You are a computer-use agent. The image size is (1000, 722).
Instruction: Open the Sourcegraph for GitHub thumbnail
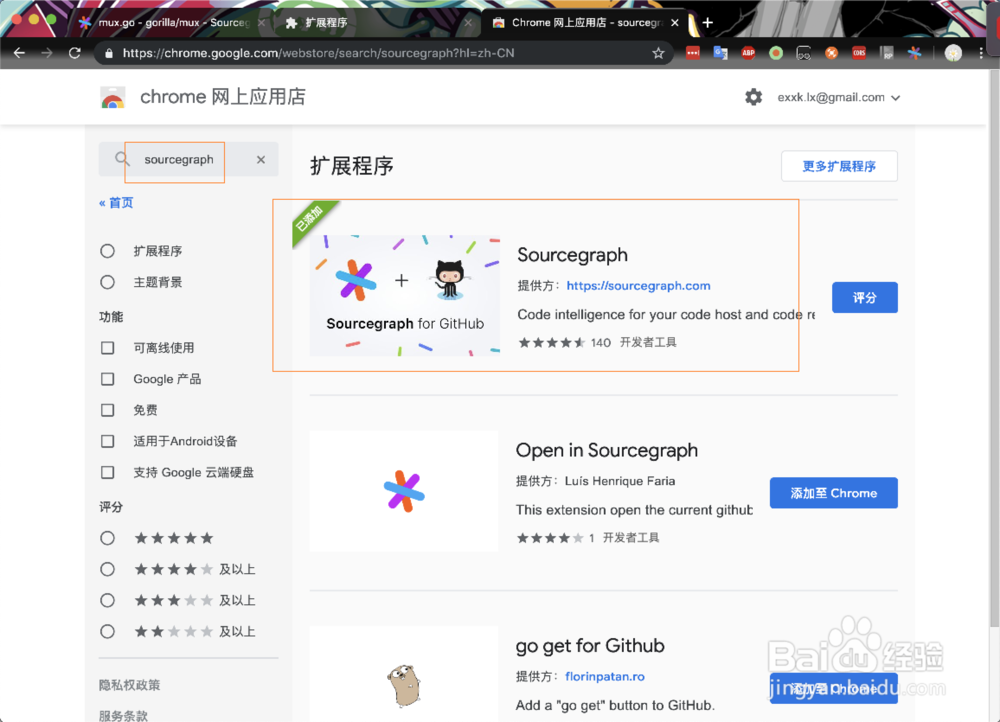[x=404, y=295]
